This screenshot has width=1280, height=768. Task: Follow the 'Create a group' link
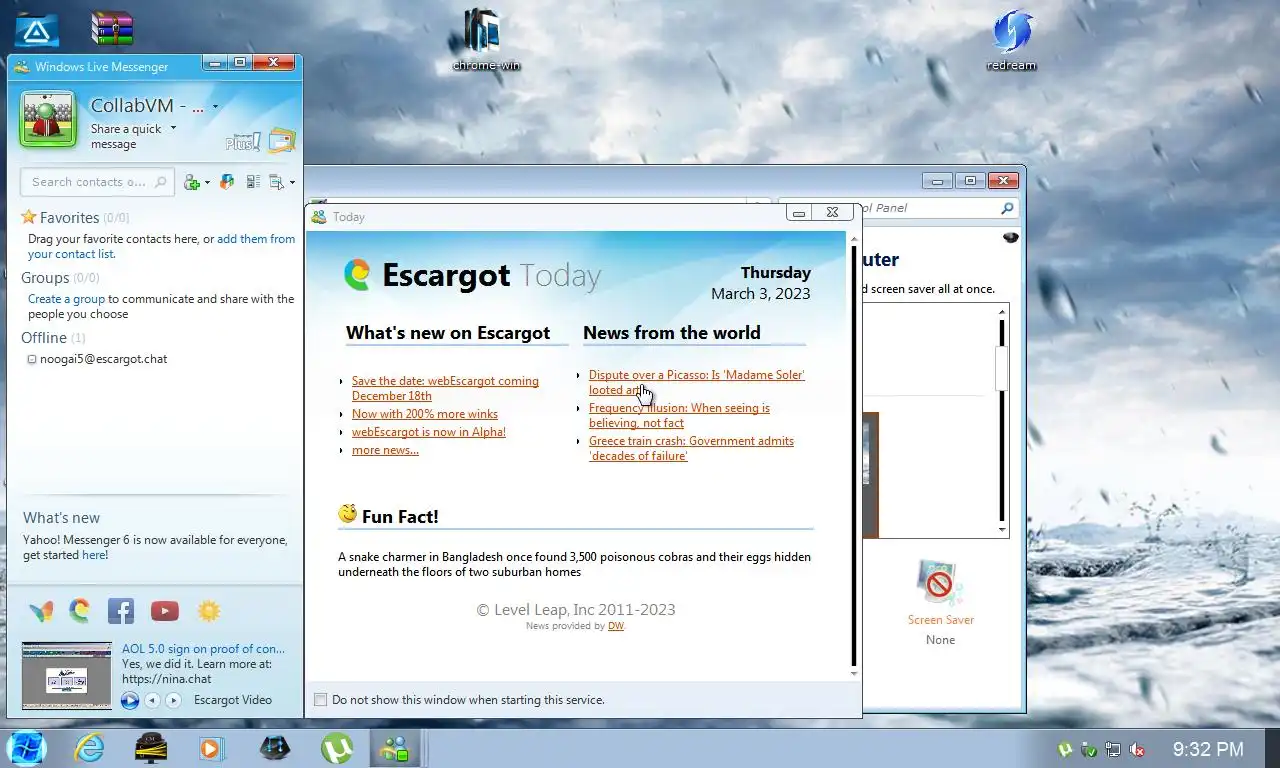66,299
